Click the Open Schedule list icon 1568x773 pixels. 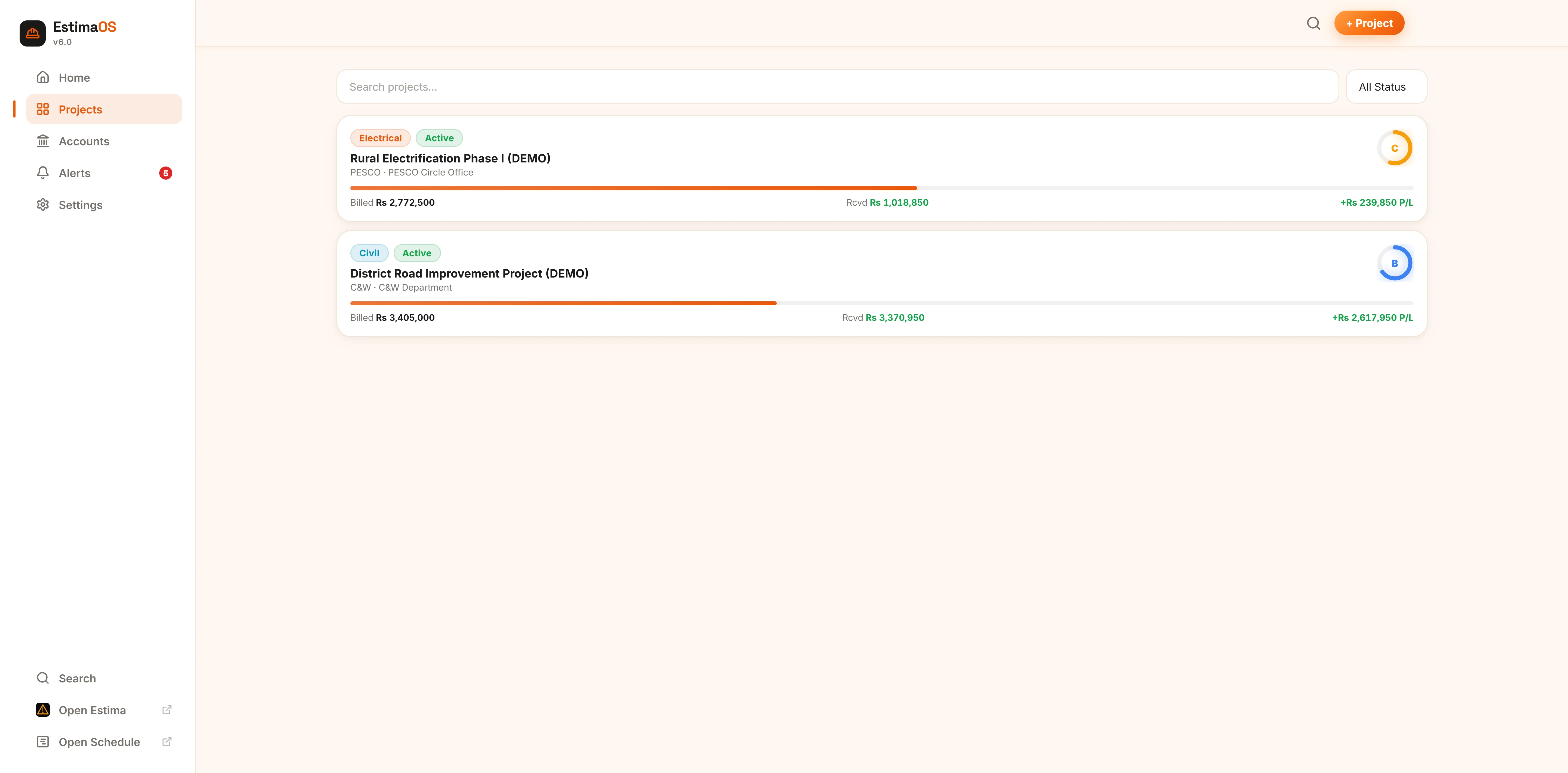point(43,742)
